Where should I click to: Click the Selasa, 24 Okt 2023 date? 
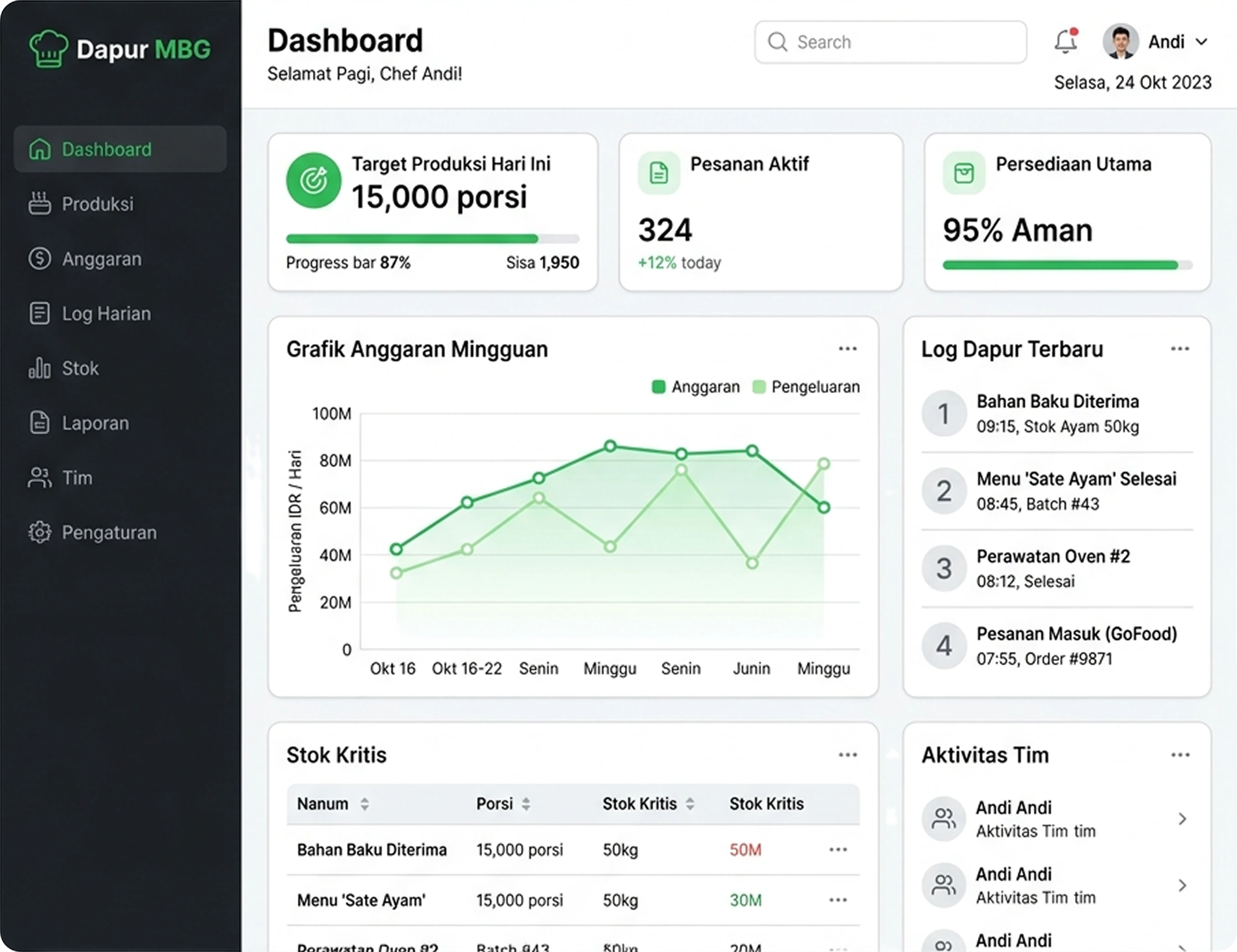pos(1133,83)
